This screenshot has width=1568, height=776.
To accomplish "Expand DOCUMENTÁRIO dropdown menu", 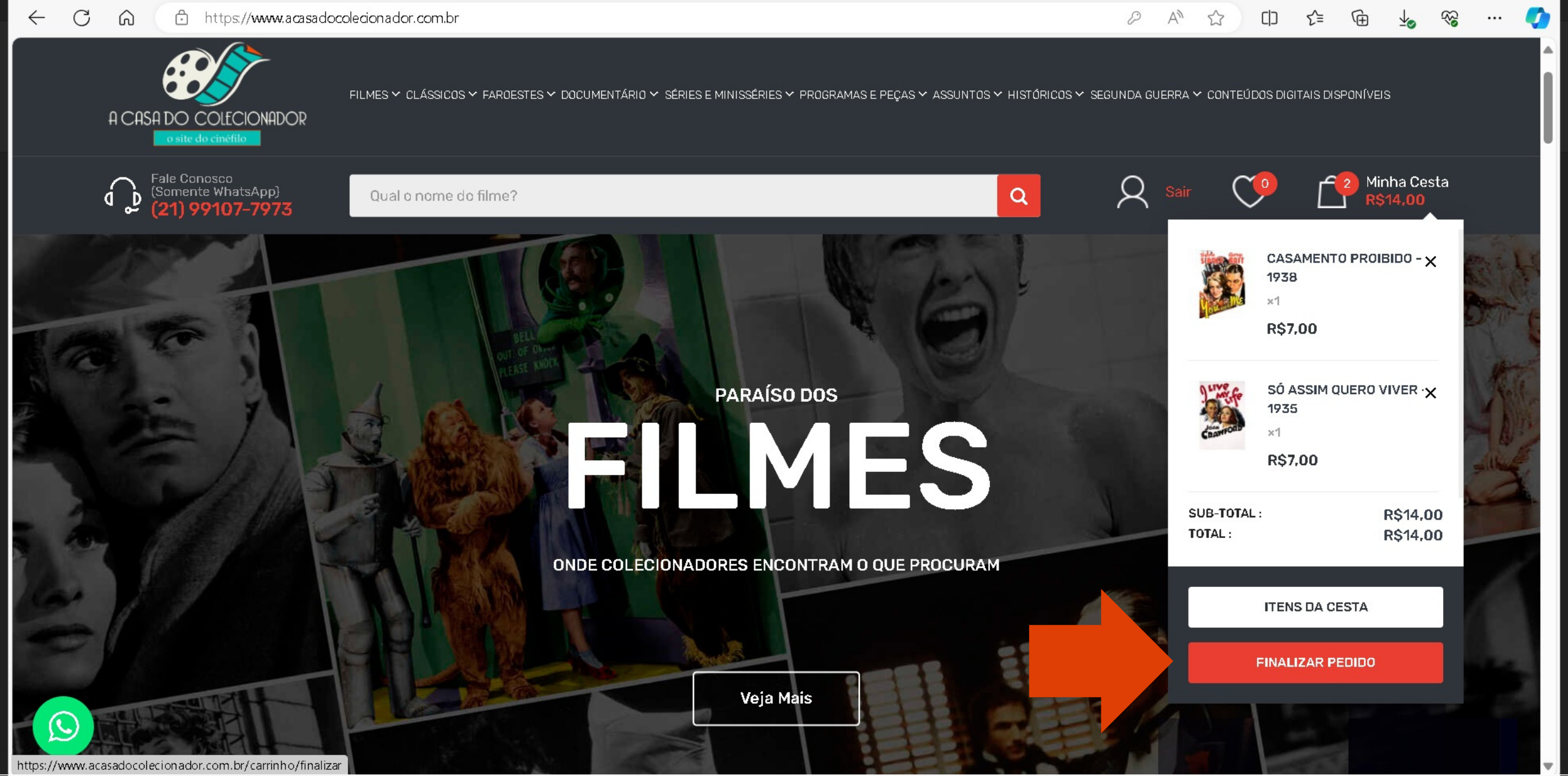I will click(x=609, y=95).
